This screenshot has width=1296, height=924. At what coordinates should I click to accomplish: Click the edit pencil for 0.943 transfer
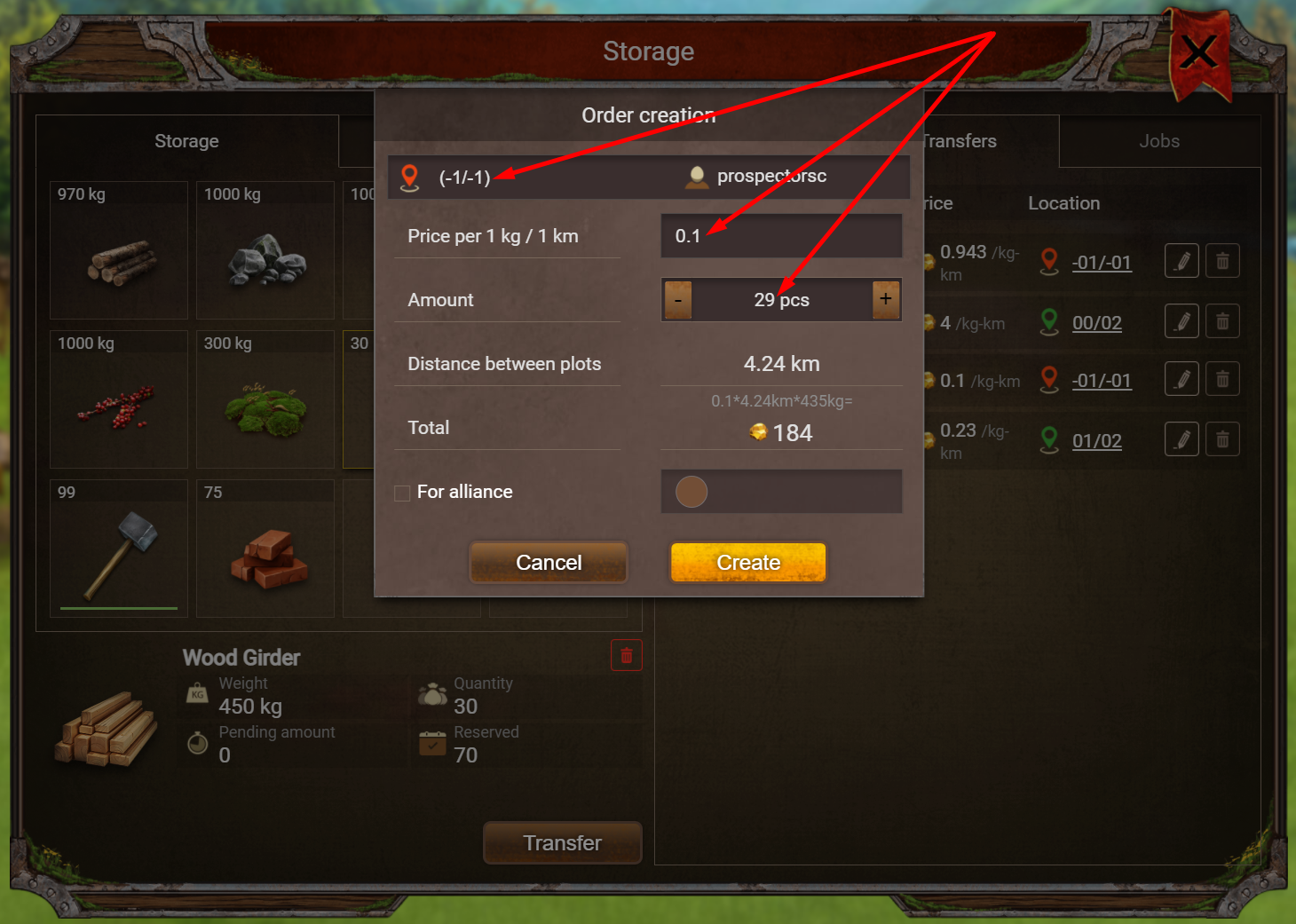pos(1181,261)
